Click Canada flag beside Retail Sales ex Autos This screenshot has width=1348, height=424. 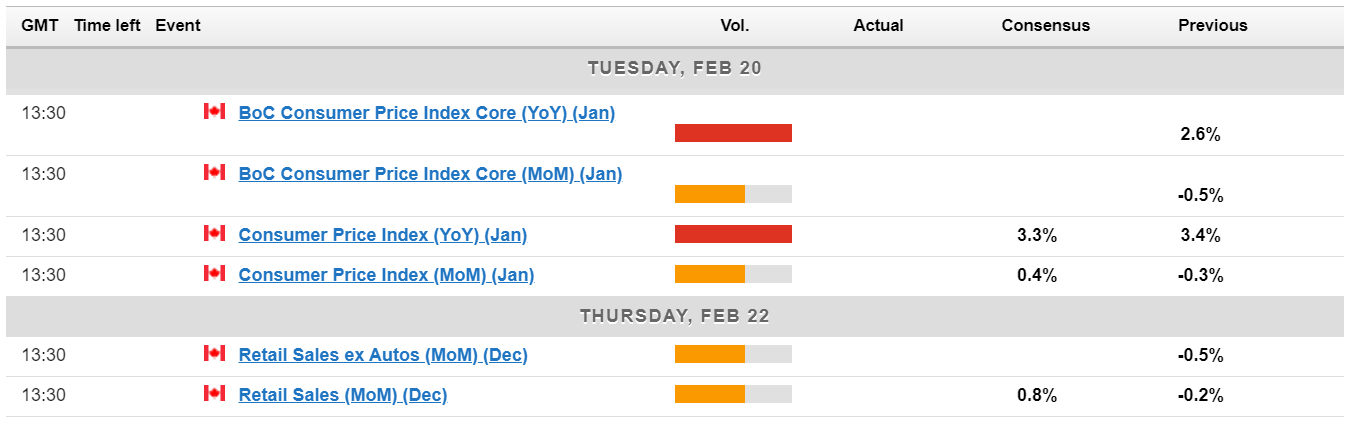[214, 354]
